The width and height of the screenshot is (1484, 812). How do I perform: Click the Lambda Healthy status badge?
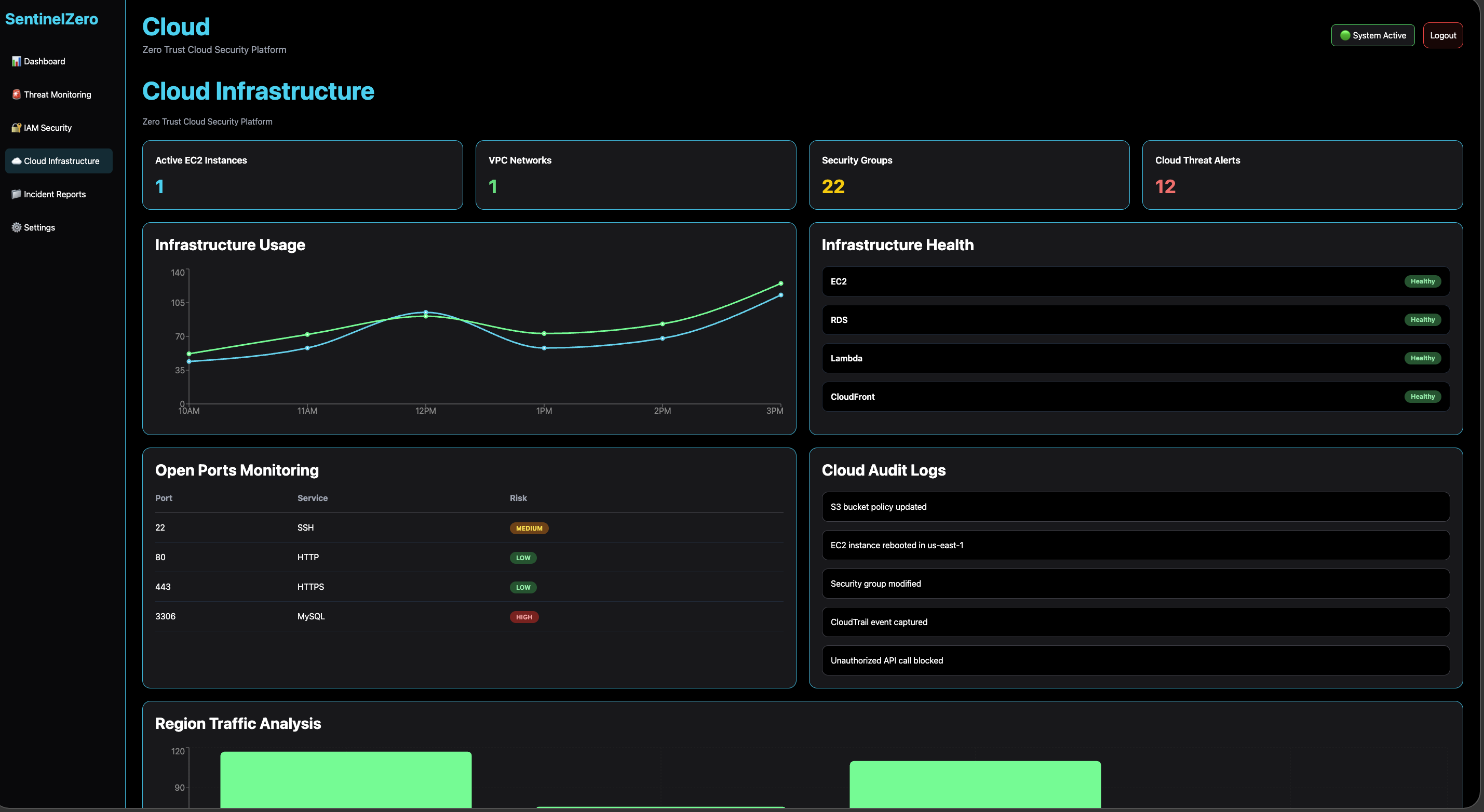pyautogui.click(x=1422, y=358)
